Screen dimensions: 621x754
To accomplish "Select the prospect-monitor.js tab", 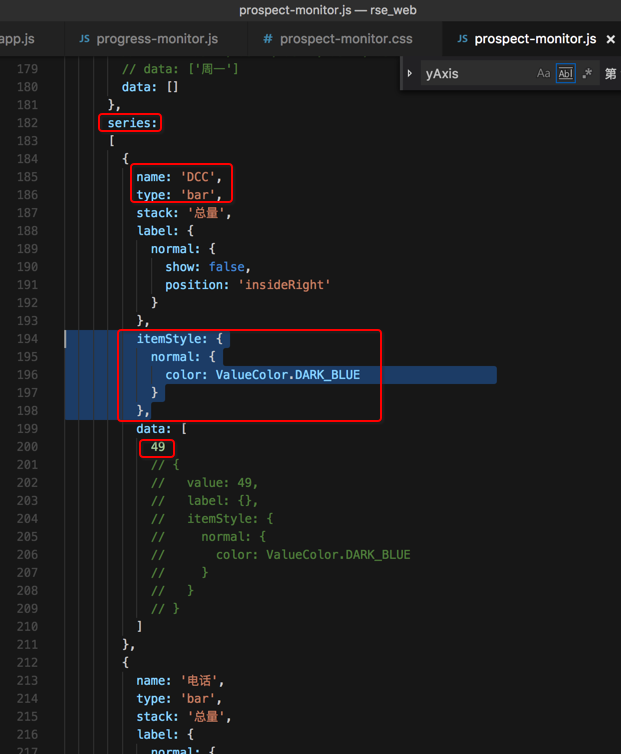I will point(535,39).
